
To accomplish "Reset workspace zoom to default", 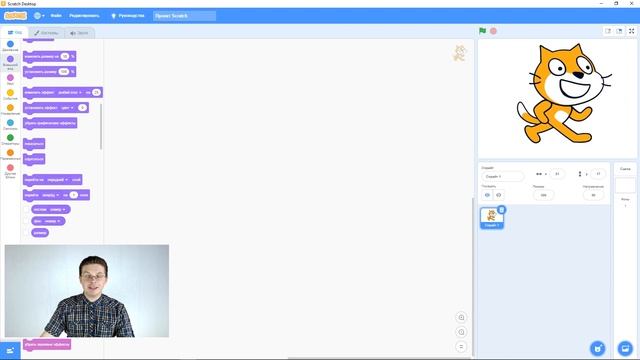I will click(x=461, y=347).
